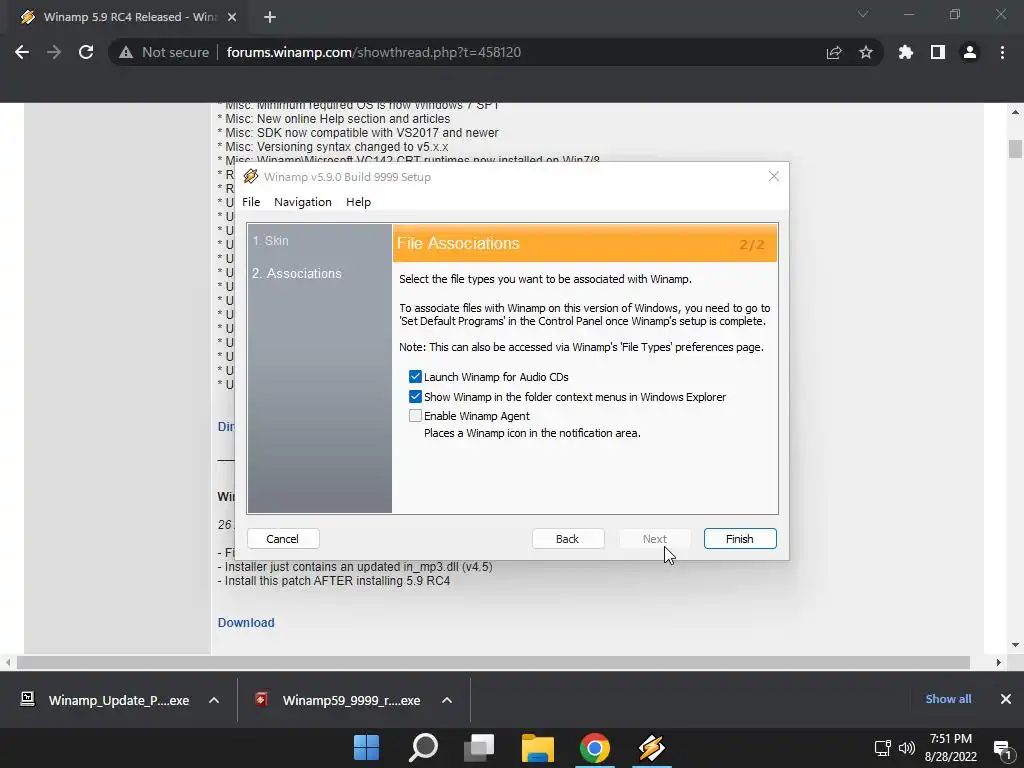Enable the Winamp Agent checkbox

point(415,415)
